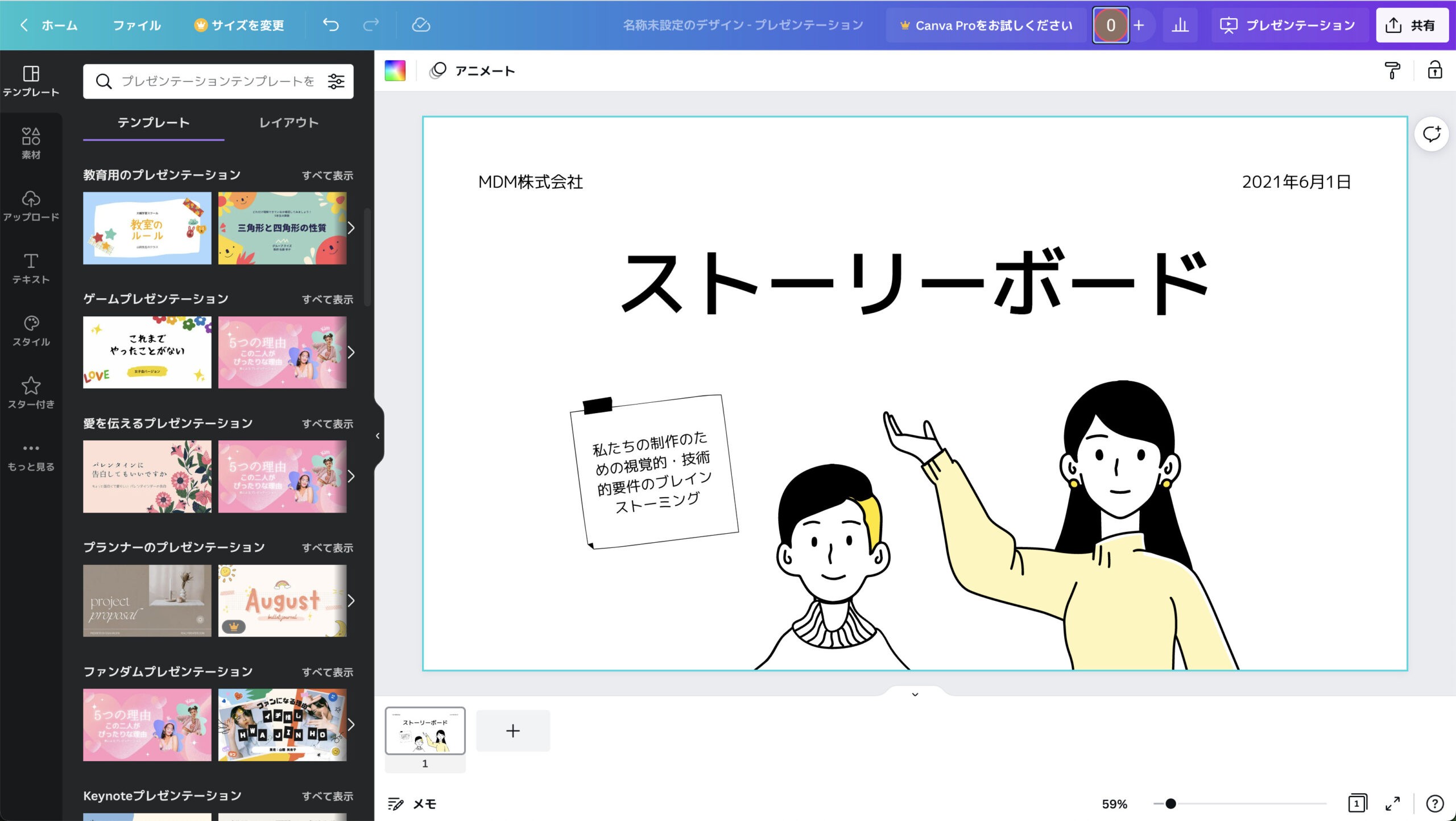Click the redo arrow
This screenshot has width=1456, height=821.
click(371, 25)
